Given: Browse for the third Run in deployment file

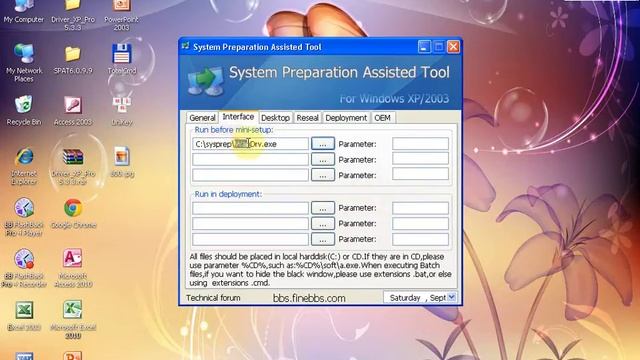Looking at the screenshot, I should [x=322, y=239].
